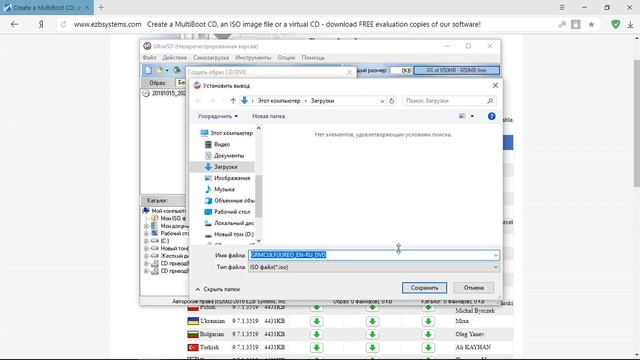This screenshot has height=360, width=640.
Task: Expand the address path history dropdown
Action: pyautogui.click(x=382, y=101)
